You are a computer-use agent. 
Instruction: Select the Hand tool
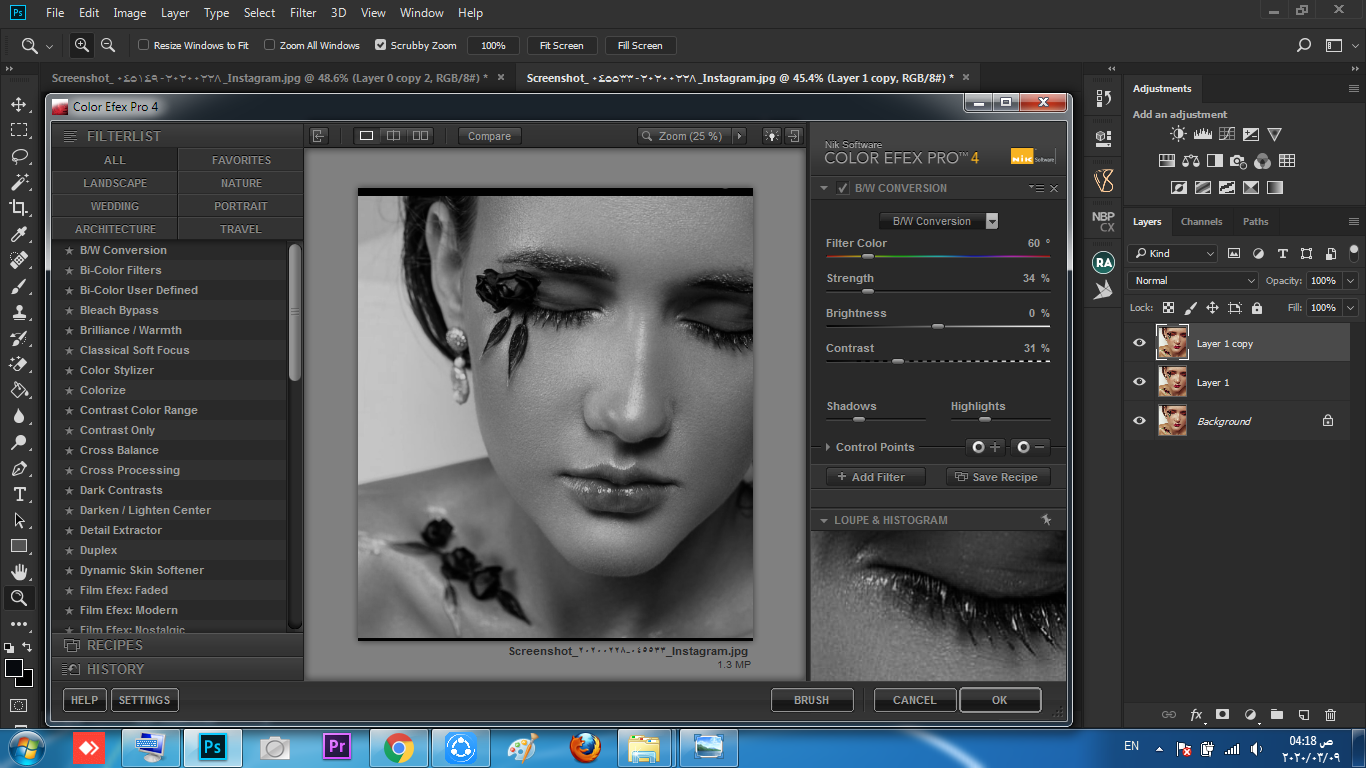click(x=19, y=572)
